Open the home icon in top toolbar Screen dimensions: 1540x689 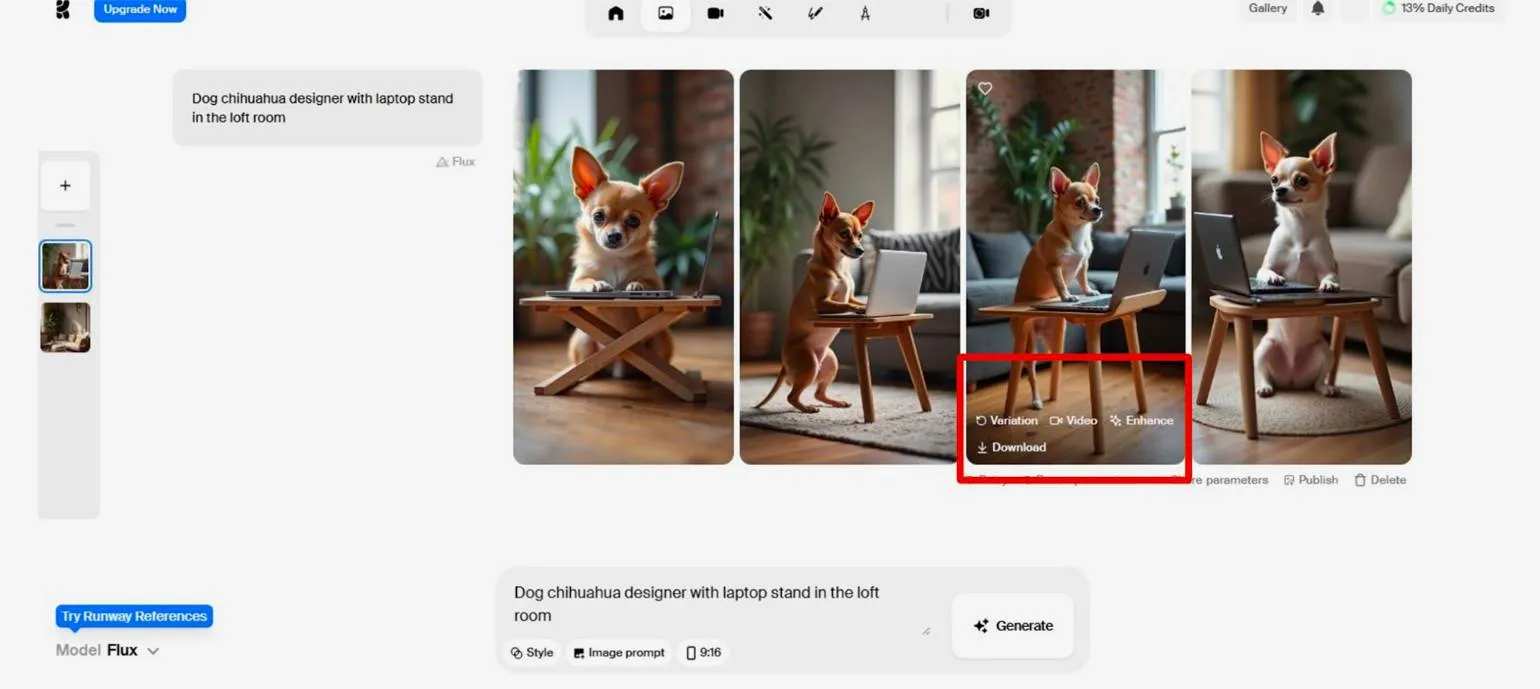point(616,14)
